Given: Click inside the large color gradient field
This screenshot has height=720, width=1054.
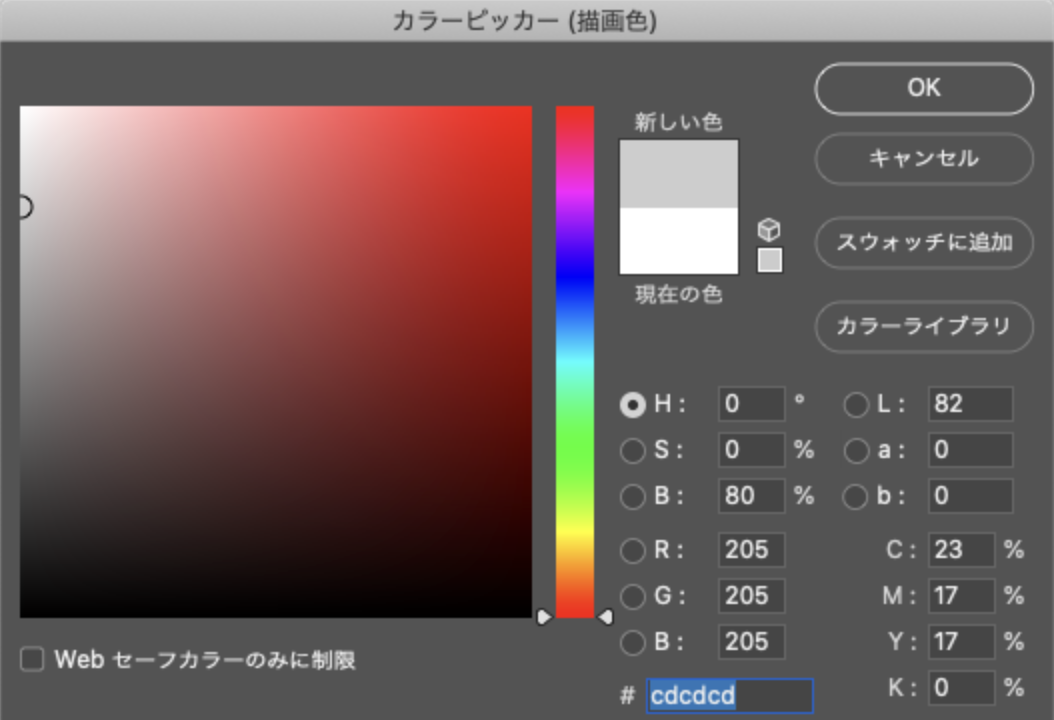Looking at the screenshot, I should [x=276, y=362].
